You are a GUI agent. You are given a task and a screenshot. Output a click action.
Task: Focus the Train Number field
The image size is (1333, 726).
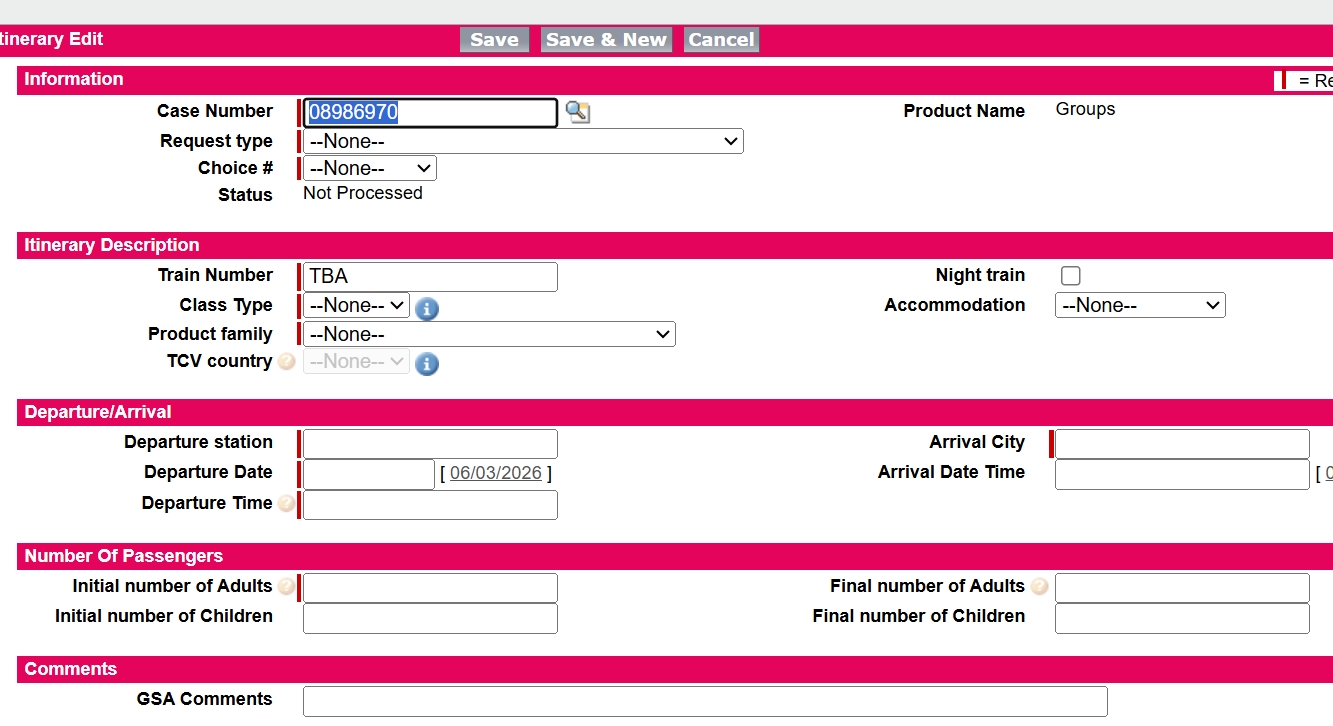pyautogui.click(x=430, y=277)
